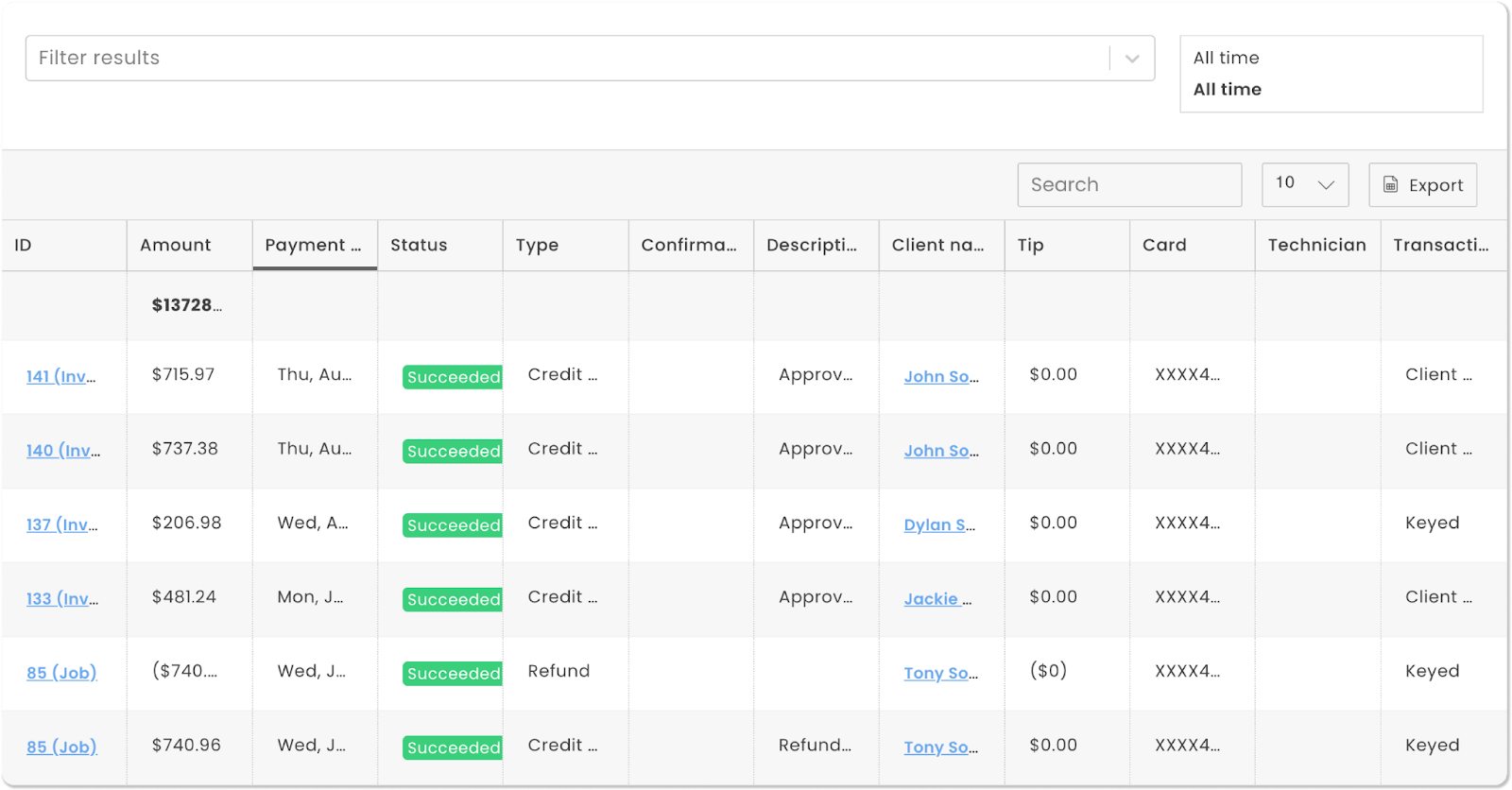The width and height of the screenshot is (1512, 790).
Task: Expand the rows-per-page dropdown showing 10
Action: (x=1304, y=184)
